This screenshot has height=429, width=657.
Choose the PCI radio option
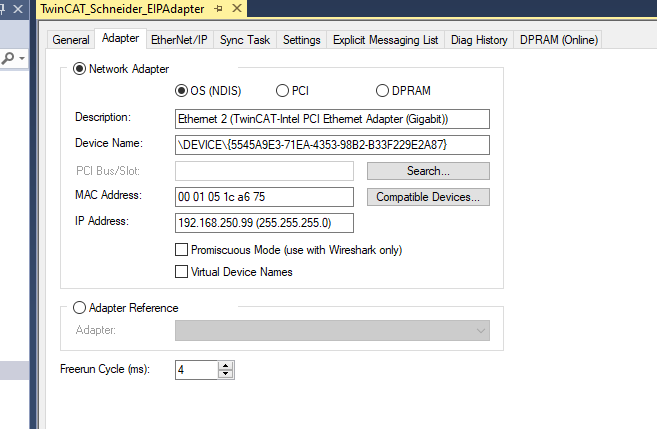282,90
